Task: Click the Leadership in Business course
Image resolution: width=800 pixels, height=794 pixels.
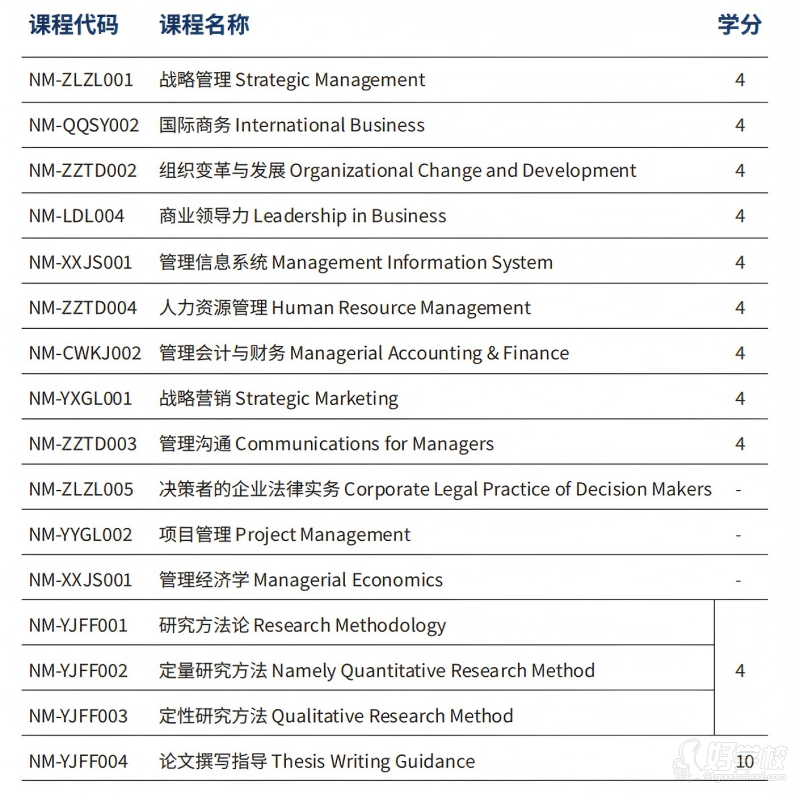Action: pyautogui.click(x=302, y=216)
